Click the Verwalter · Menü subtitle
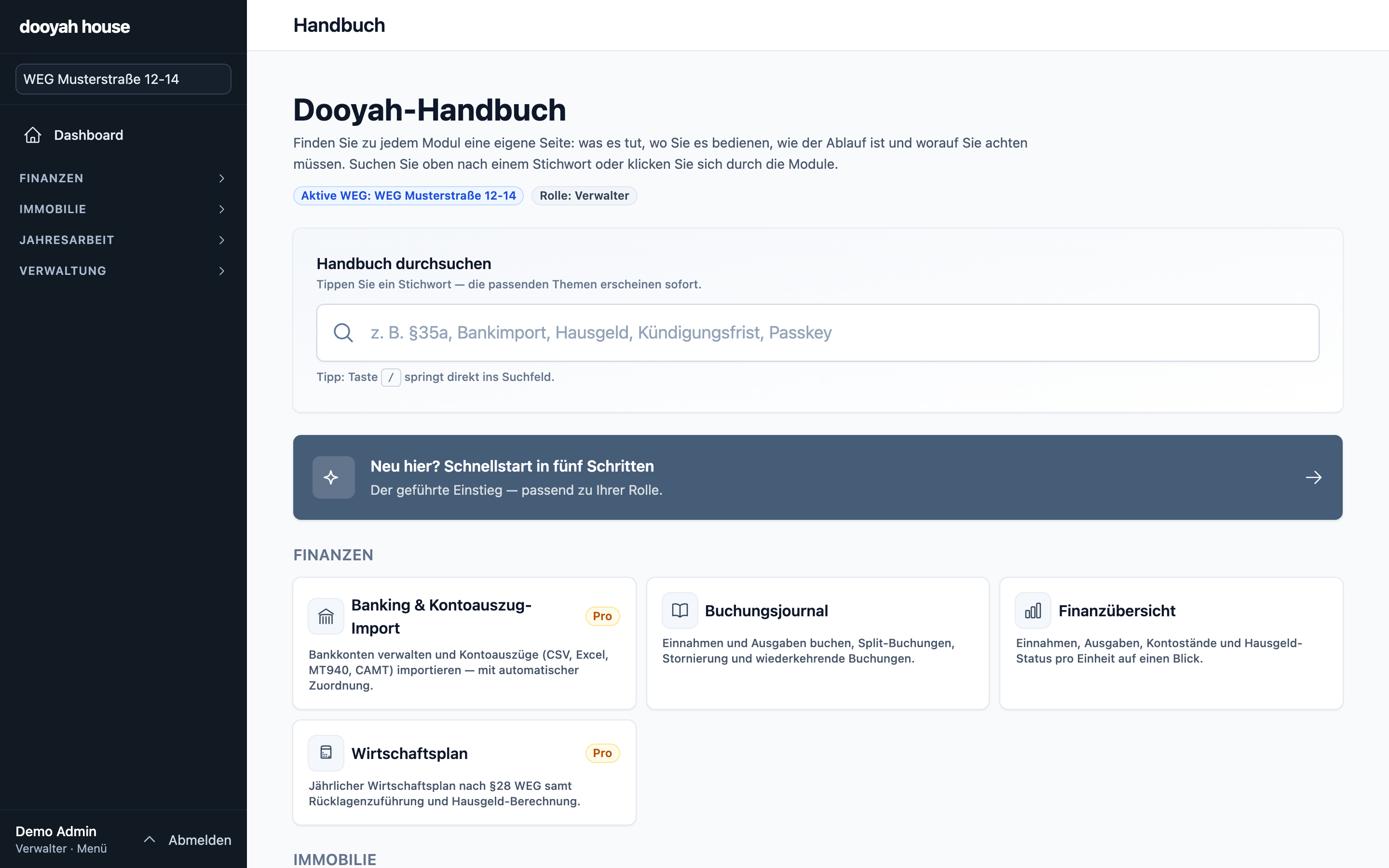 coord(61,849)
